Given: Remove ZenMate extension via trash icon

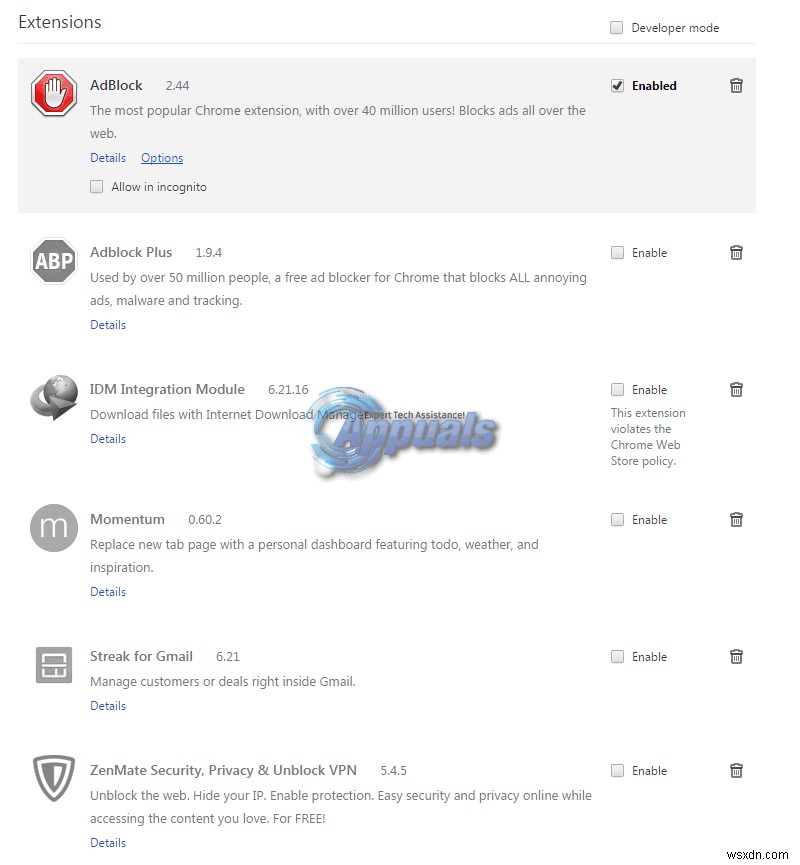Looking at the screenshot, I should tap(736, 771).
